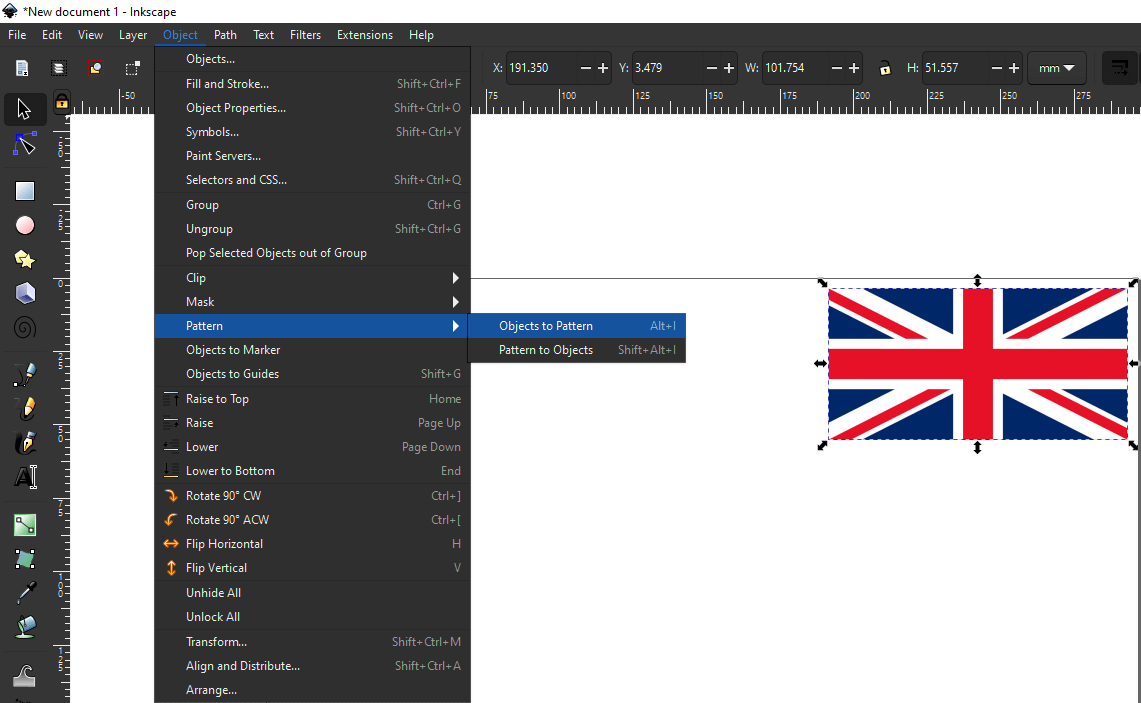Screen dimensions: 1141x703
Task: Select Objects to Marker entry
Action: (313, 350)
